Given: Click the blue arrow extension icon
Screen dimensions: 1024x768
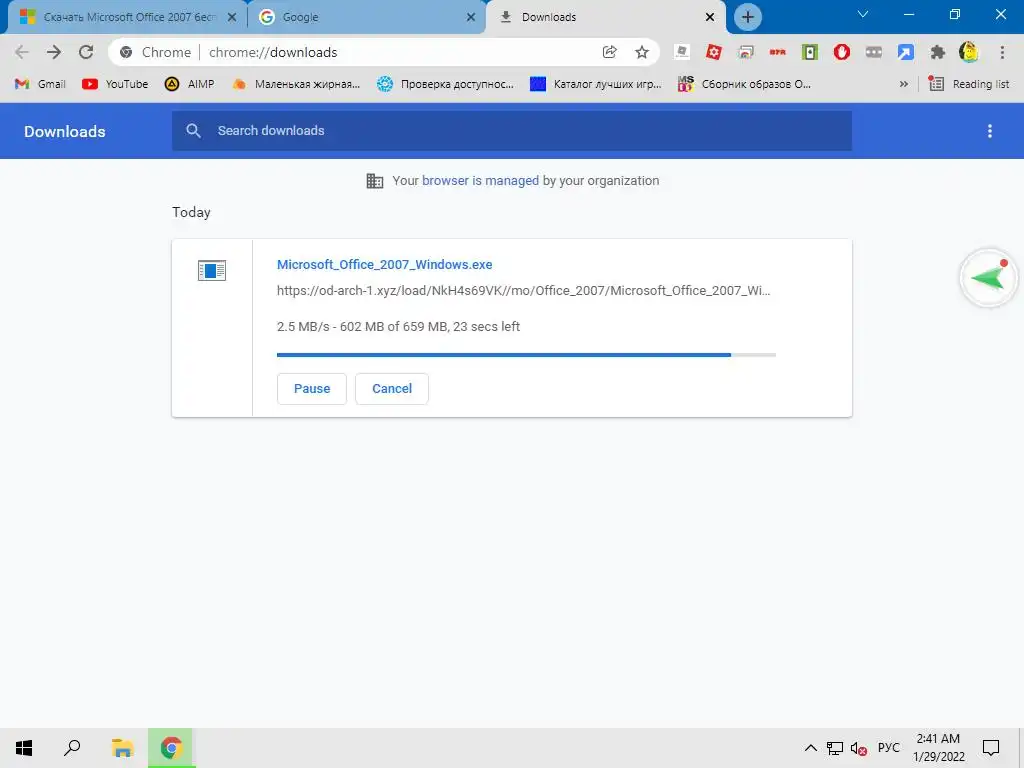Looking at the screenshot, I should (x=906, y=52).
